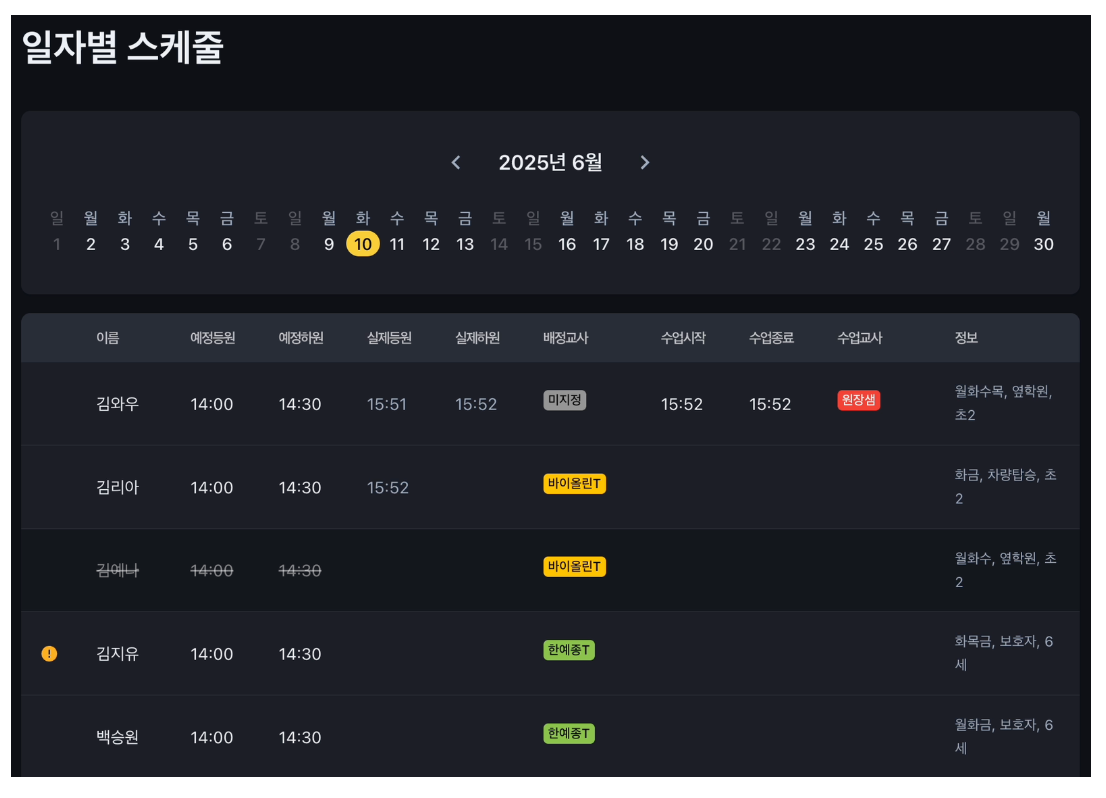This screenshot has height=798, width=1106.
Task: Click 김리아's actual arrival time 15:52
Action: pos(388,488)
